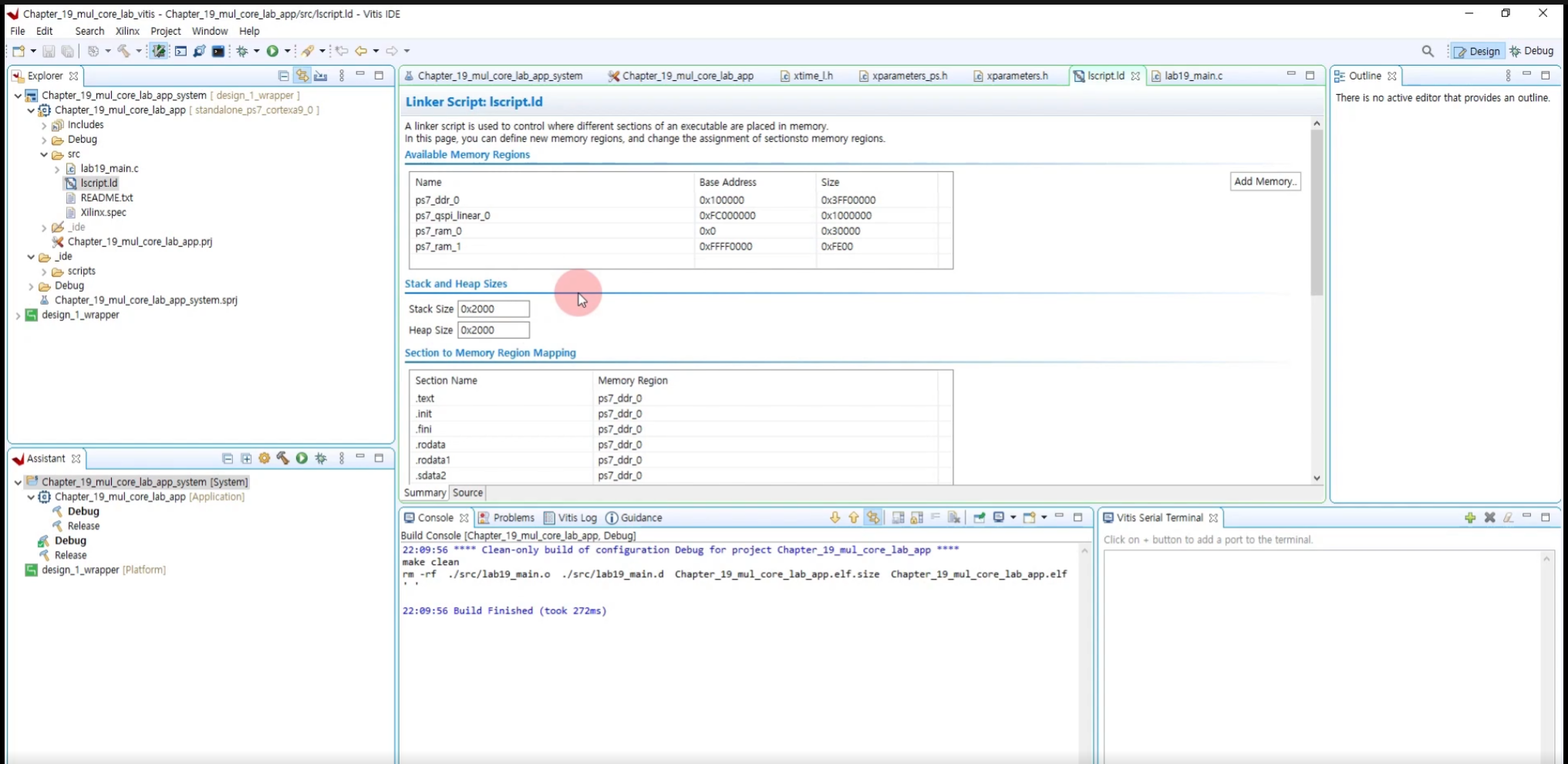
Task: Open the Xilinx menu
Action: [127, 31]
